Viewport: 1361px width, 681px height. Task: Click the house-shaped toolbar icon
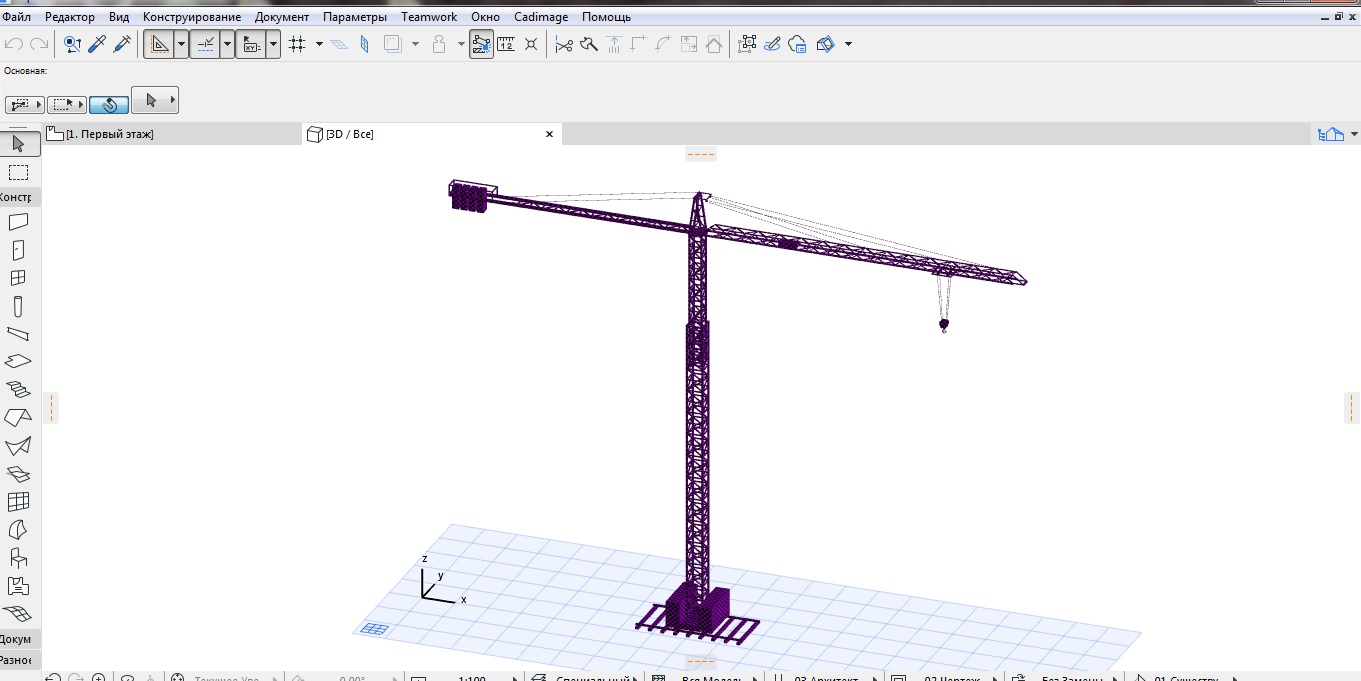tap(713, 44)
